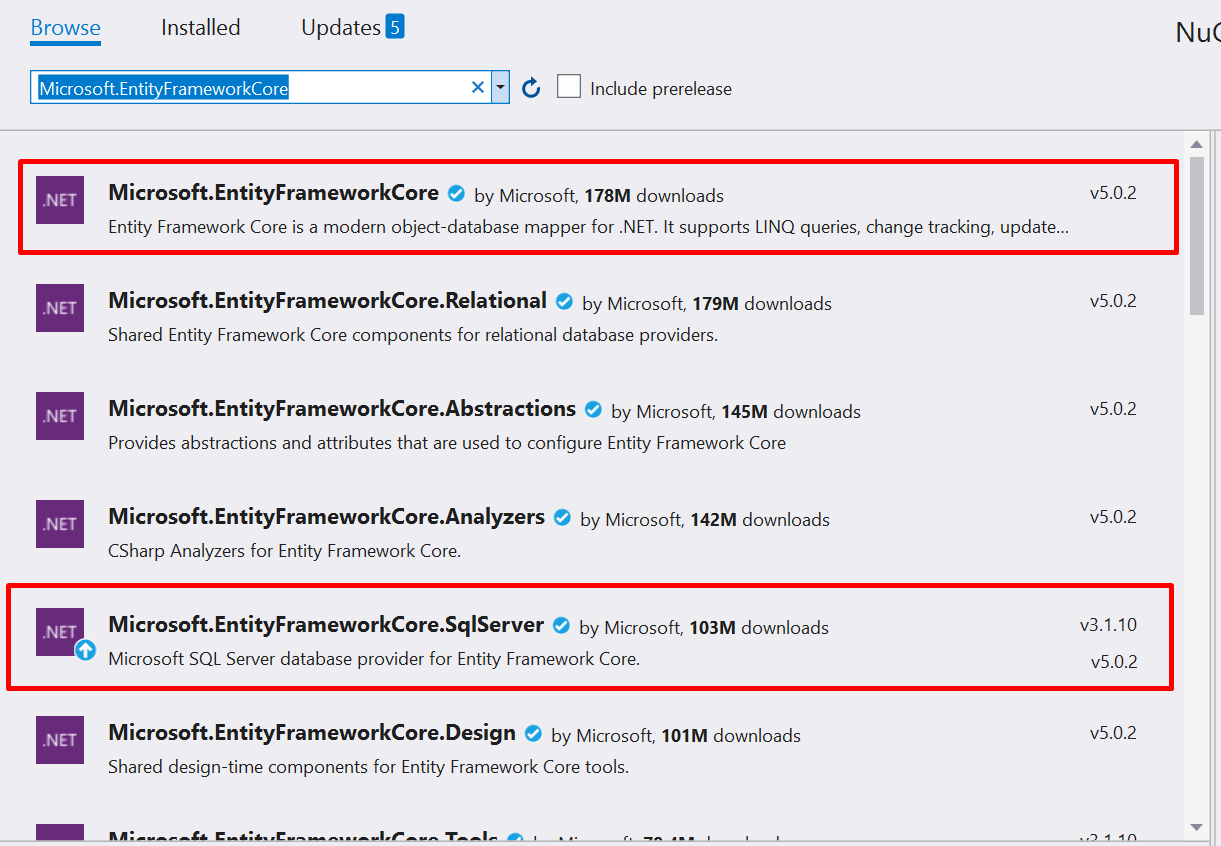Click the .NET logo of Microsoft.EntityFrameworkCore
Screen dimensions: 1221x846
pyautogui.click(x=59, y=200)
